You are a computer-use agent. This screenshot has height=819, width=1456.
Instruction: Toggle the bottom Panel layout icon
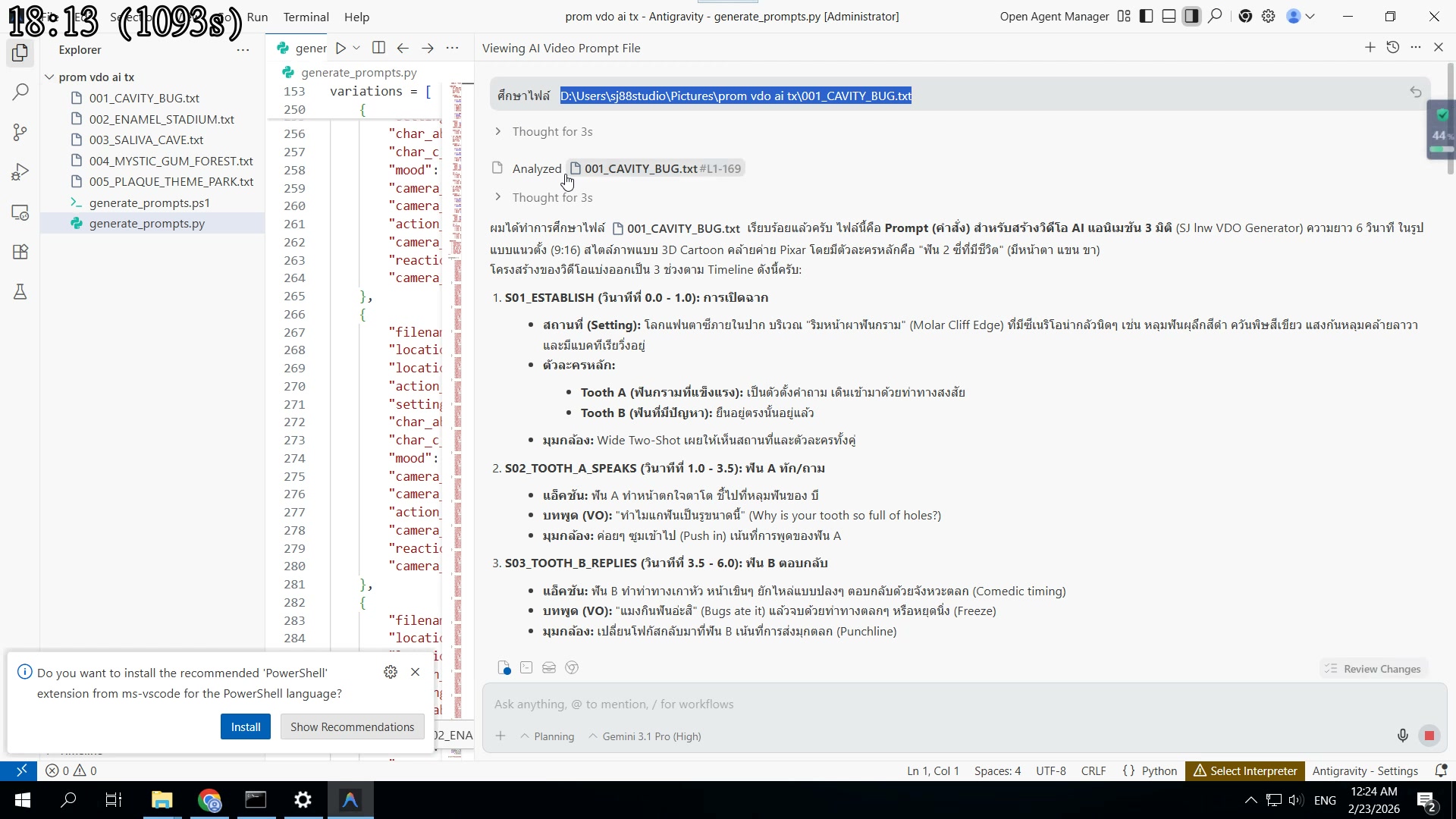point(1169,16)
